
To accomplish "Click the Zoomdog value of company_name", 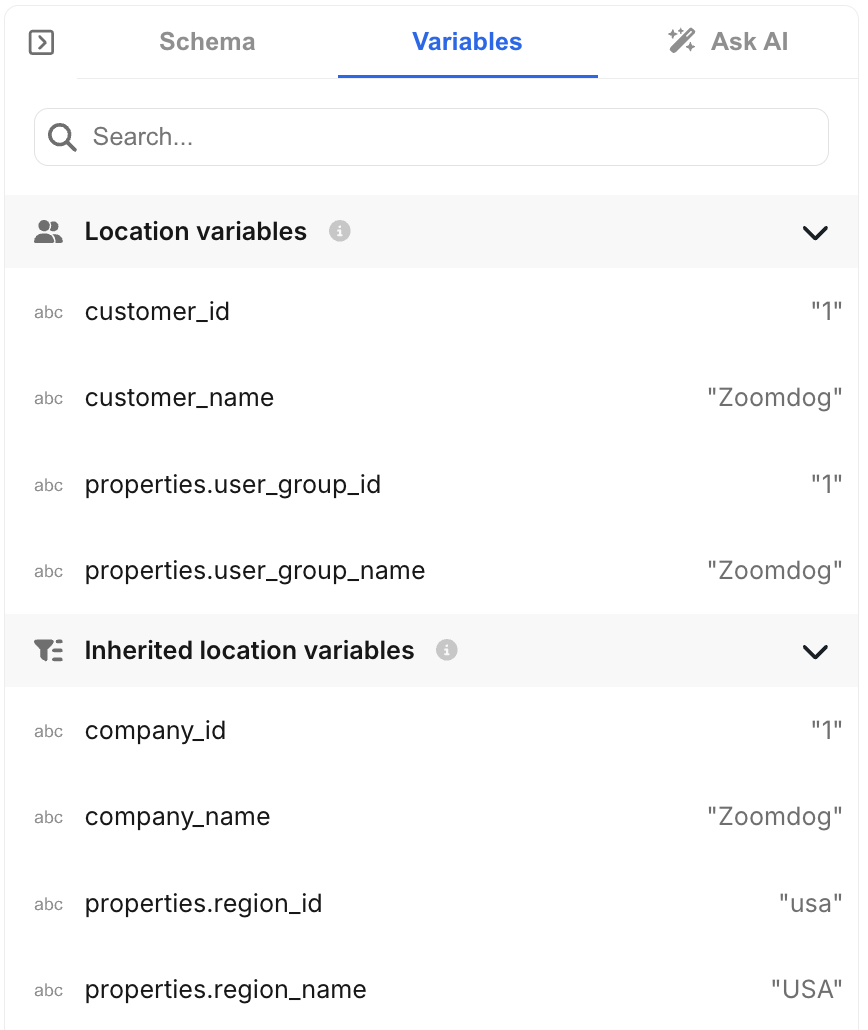I will tap(775, 816).
